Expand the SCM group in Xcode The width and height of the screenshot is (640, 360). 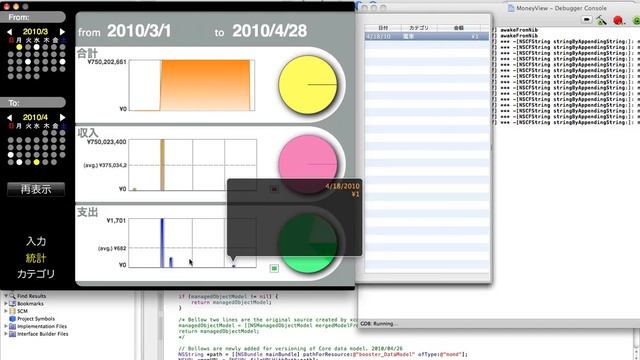click(6, 311)
